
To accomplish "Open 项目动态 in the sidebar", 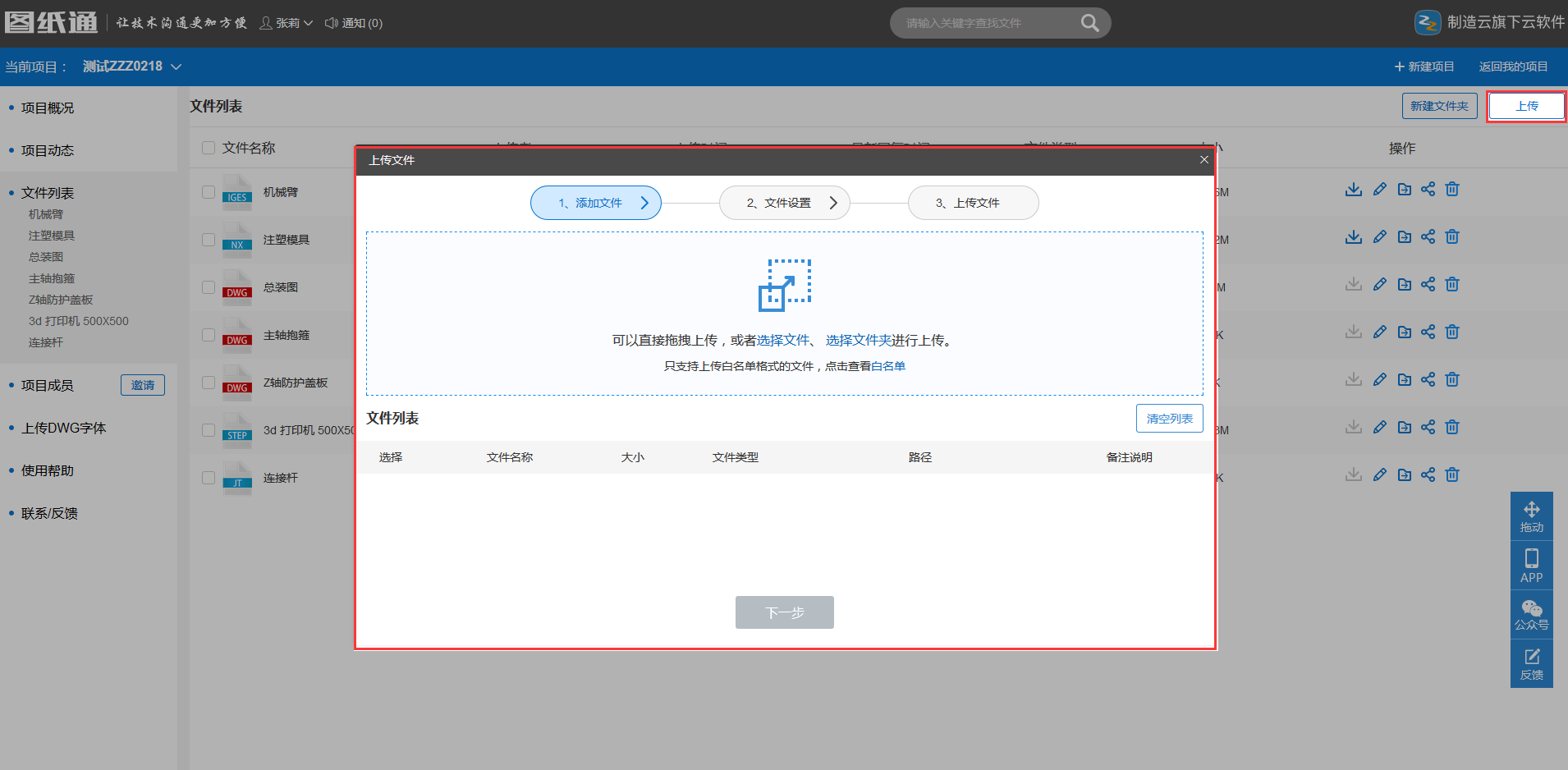I will (48, 151).
